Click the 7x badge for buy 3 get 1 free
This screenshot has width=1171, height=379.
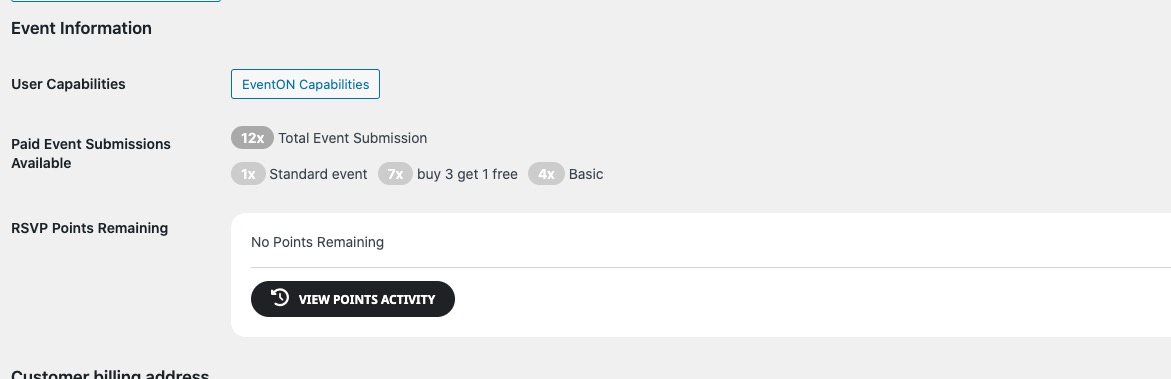[395, 174]
